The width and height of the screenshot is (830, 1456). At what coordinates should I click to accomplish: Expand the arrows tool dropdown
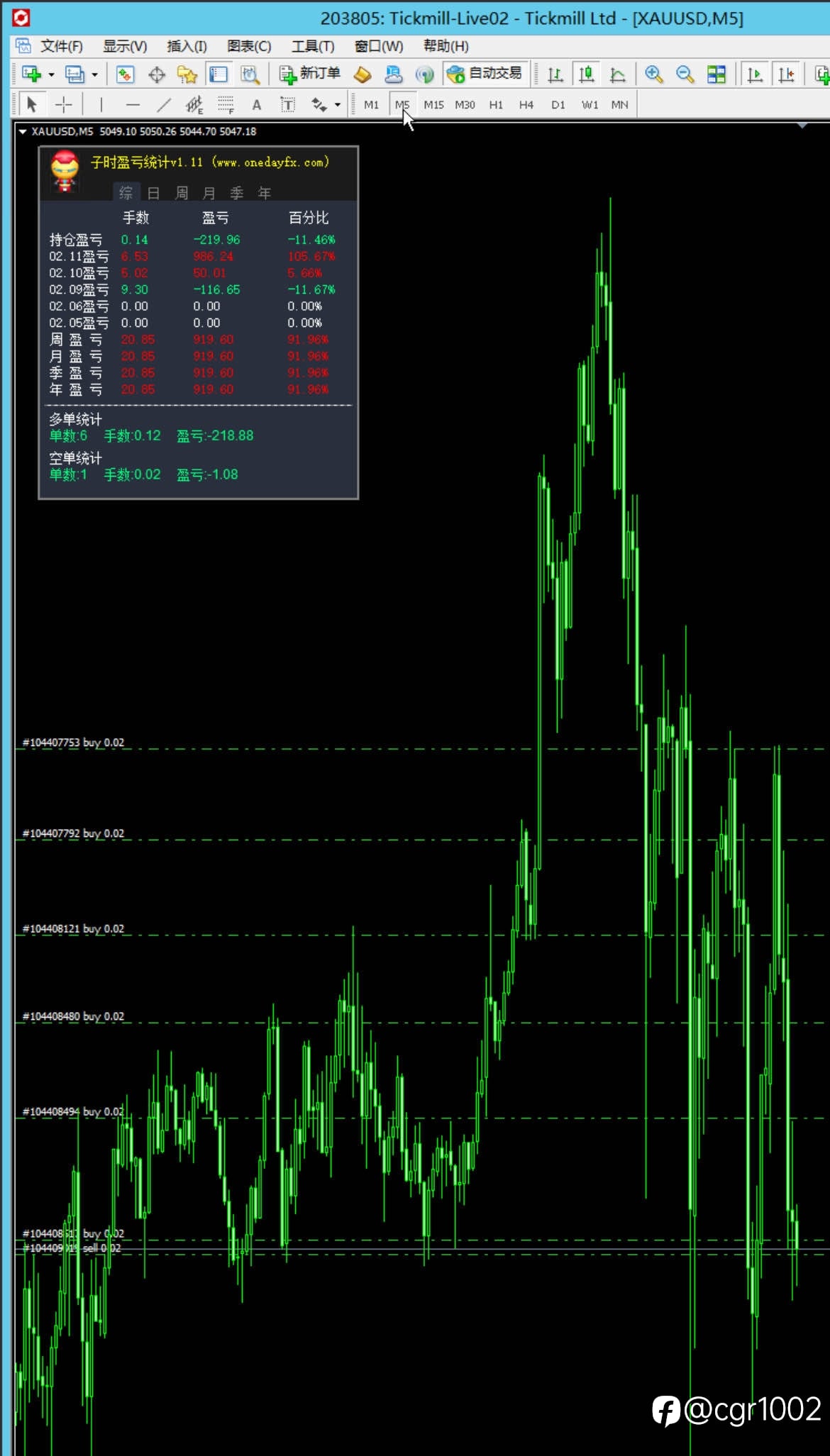(x=338, y=105)
